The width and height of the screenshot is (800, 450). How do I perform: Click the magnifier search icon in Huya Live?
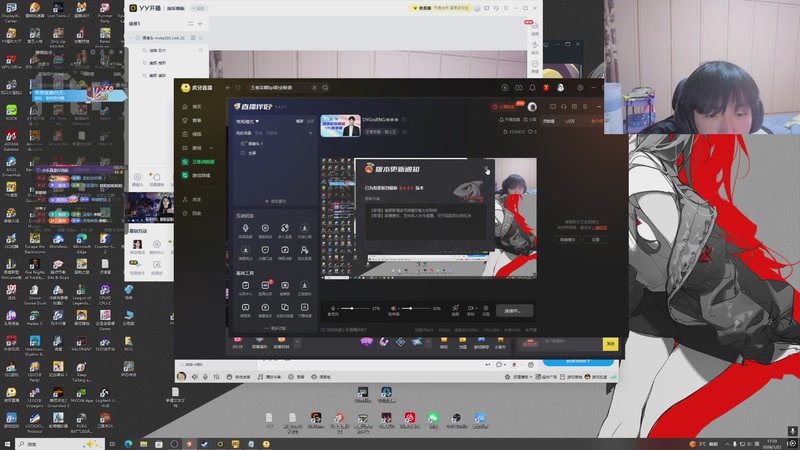(x=325, y=88)
